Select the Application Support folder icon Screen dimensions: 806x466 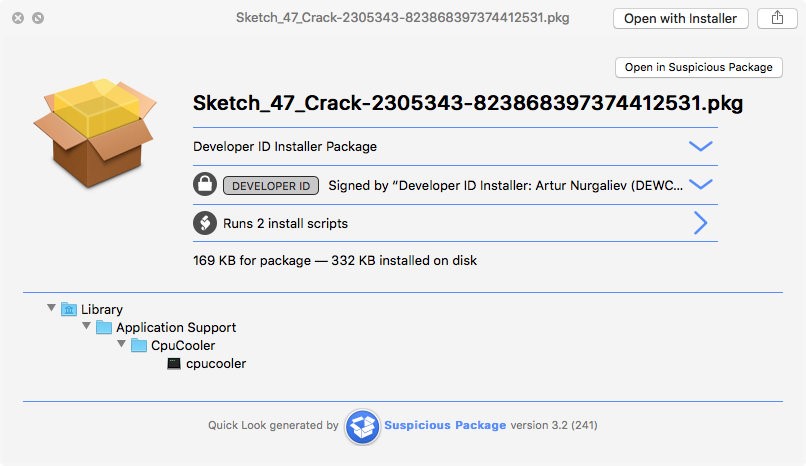tap(104, 328)
